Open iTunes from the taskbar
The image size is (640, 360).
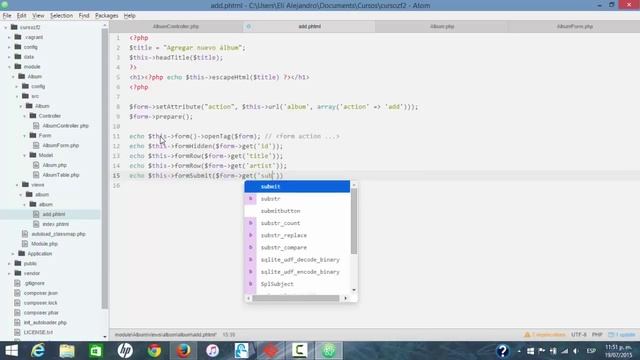pos(212,351)
